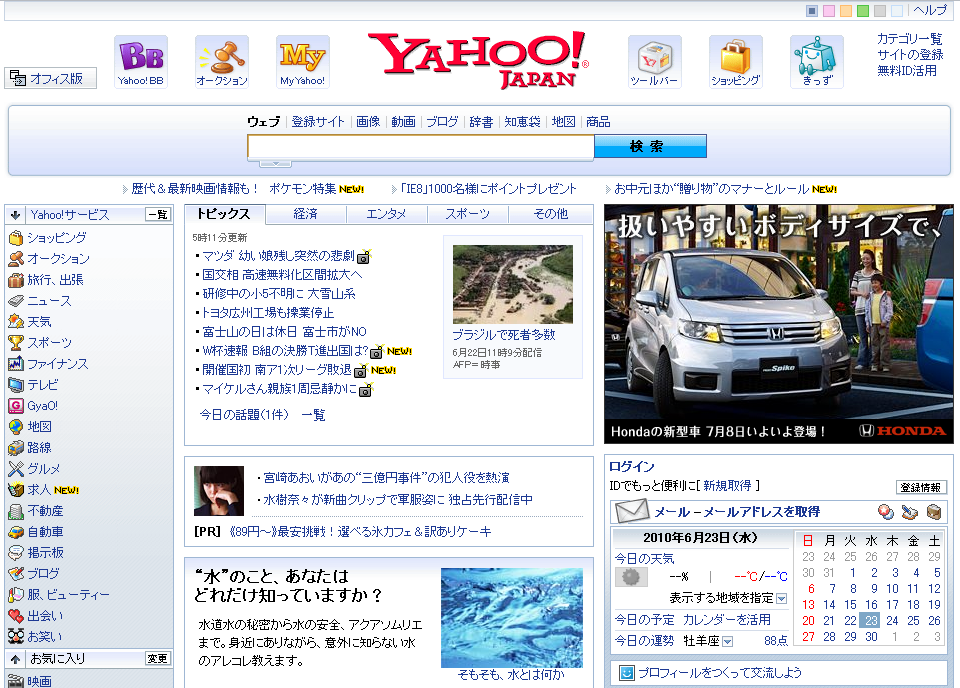This screenshot has width=960, height=688.
Task: Click the search text input field
Action: click(420, 147)
